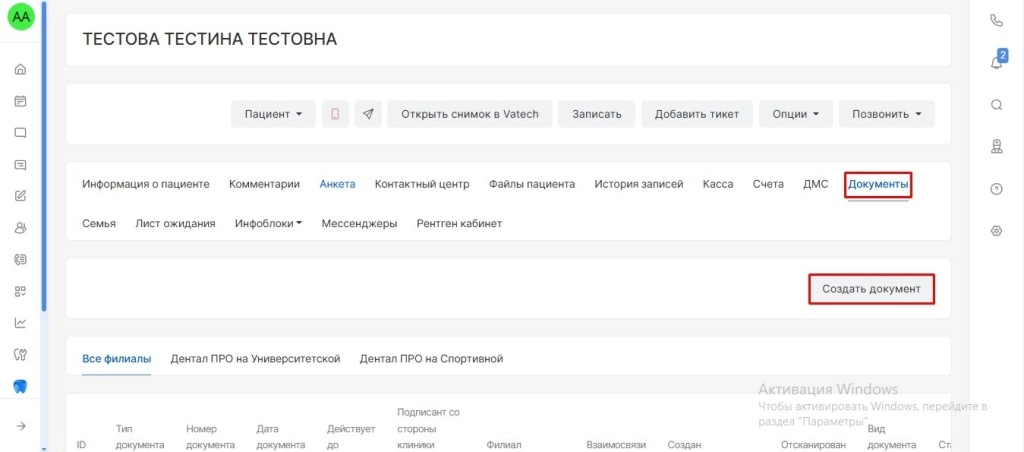Image resolution: width=1024 pixels, height=452 pixels.
Task: Open settings gear icon in right sidebar
Action: click(x=996, y=231)
